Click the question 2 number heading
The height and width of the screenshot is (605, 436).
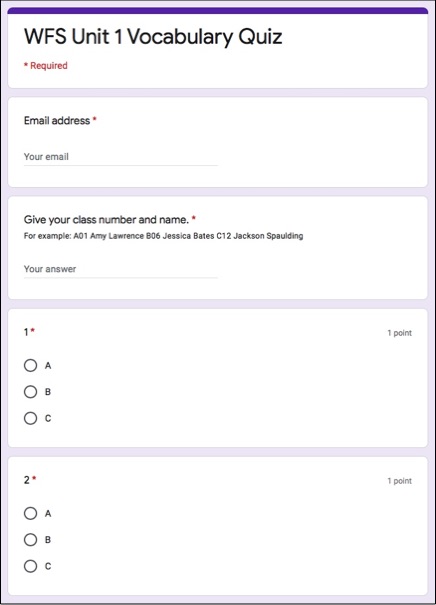27,480
